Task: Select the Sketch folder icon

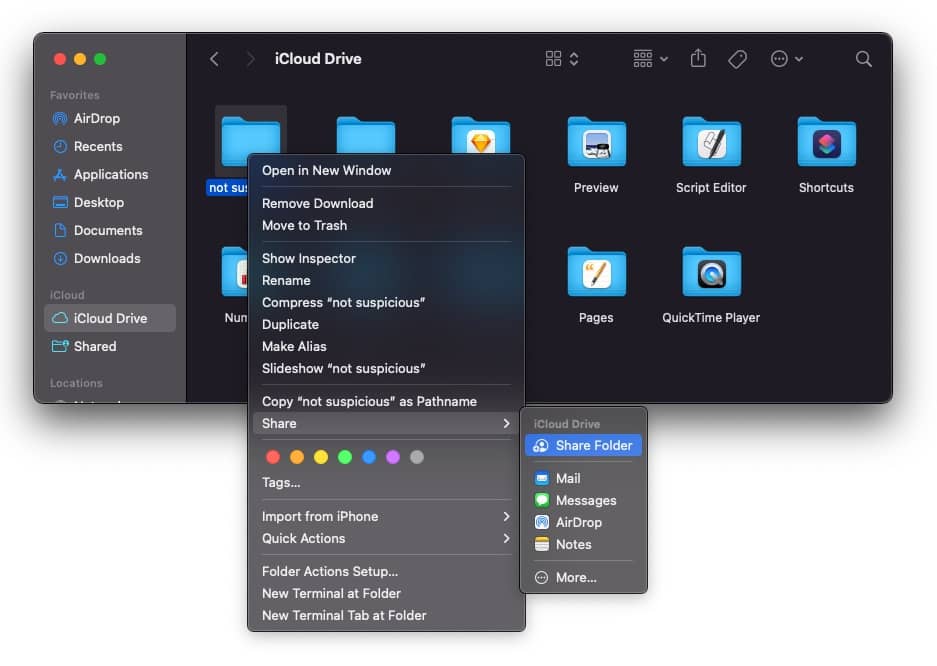Action: tap(481, 136)
